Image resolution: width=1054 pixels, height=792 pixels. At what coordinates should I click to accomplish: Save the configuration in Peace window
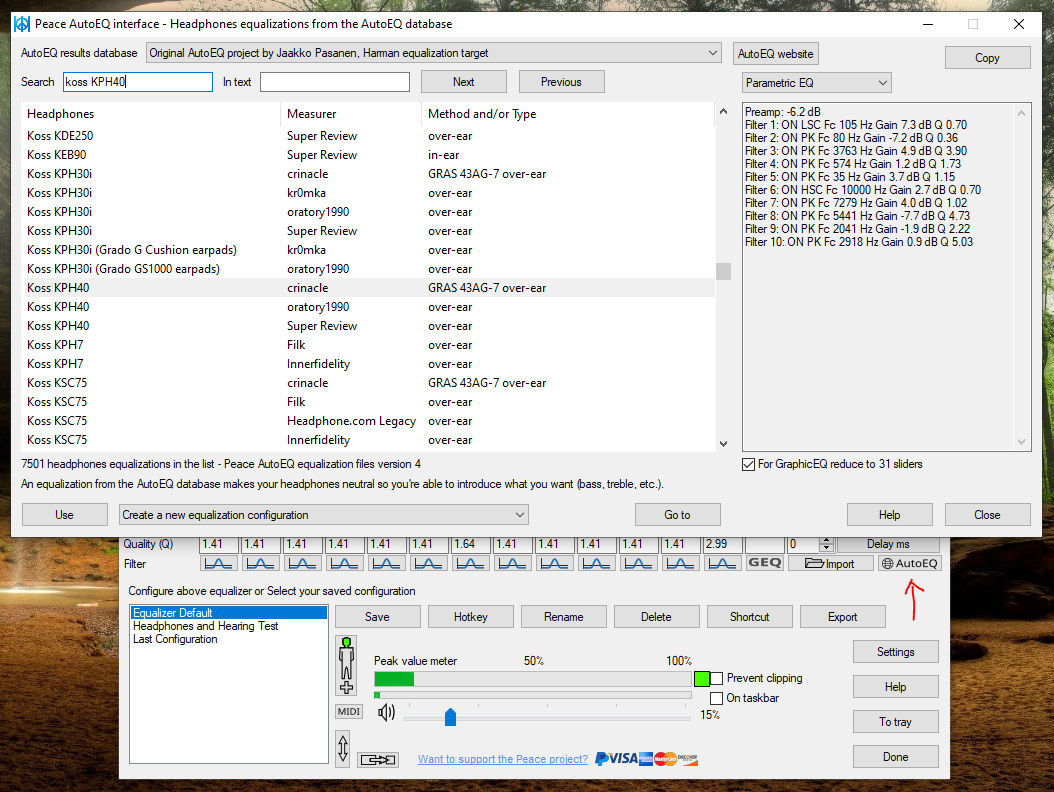tap(377, 617)
